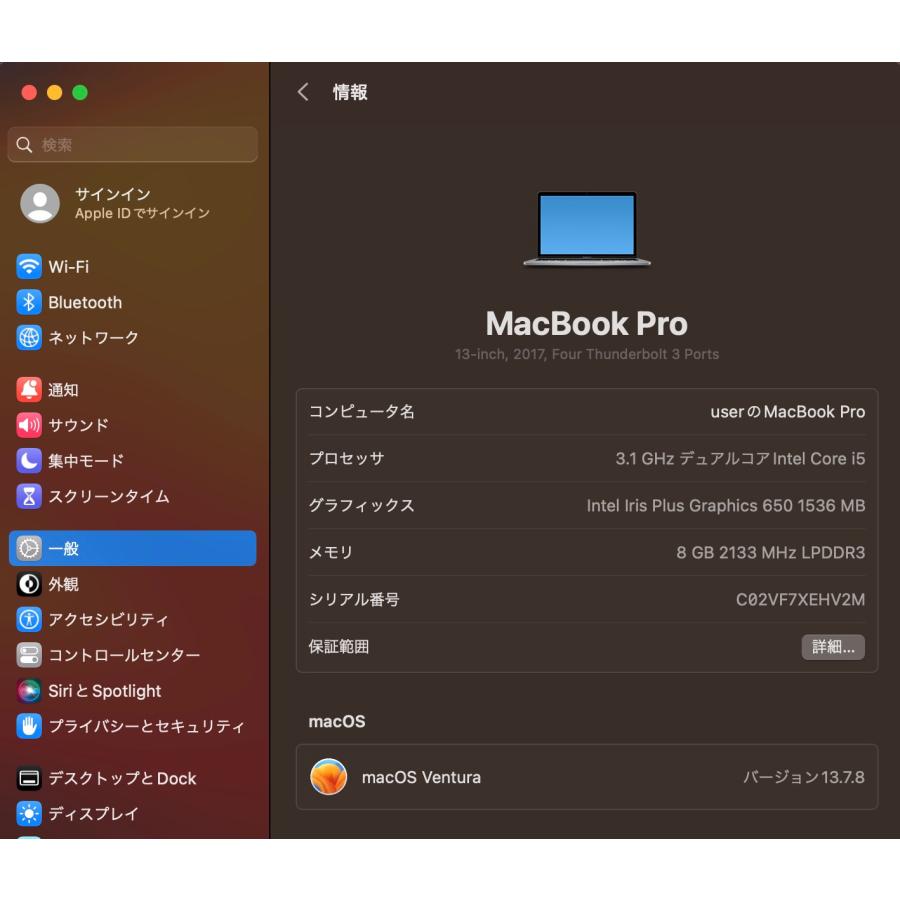The width and height of the screenshot is (900, 900).
Task: Select 通知 in the sidebar
Action: (133, 390)
